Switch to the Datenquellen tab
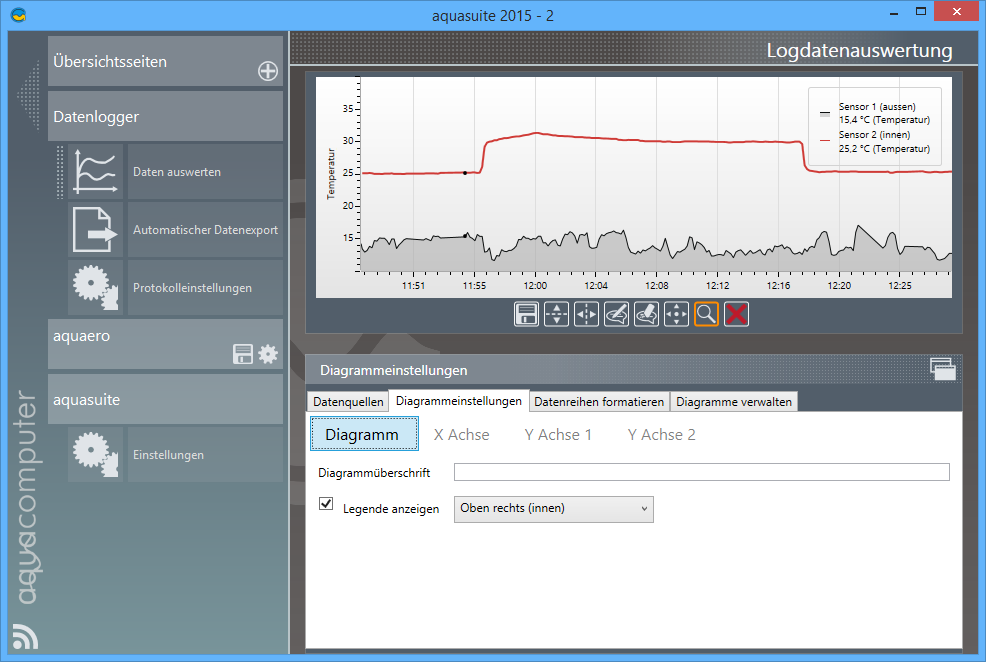This screenshot has width=986, height=662. pyautogui.click(x=347, y=402)
